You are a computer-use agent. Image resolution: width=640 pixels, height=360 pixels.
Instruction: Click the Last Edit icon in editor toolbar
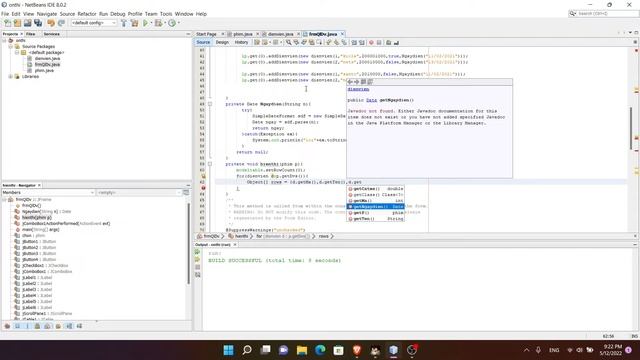point(257,42)
